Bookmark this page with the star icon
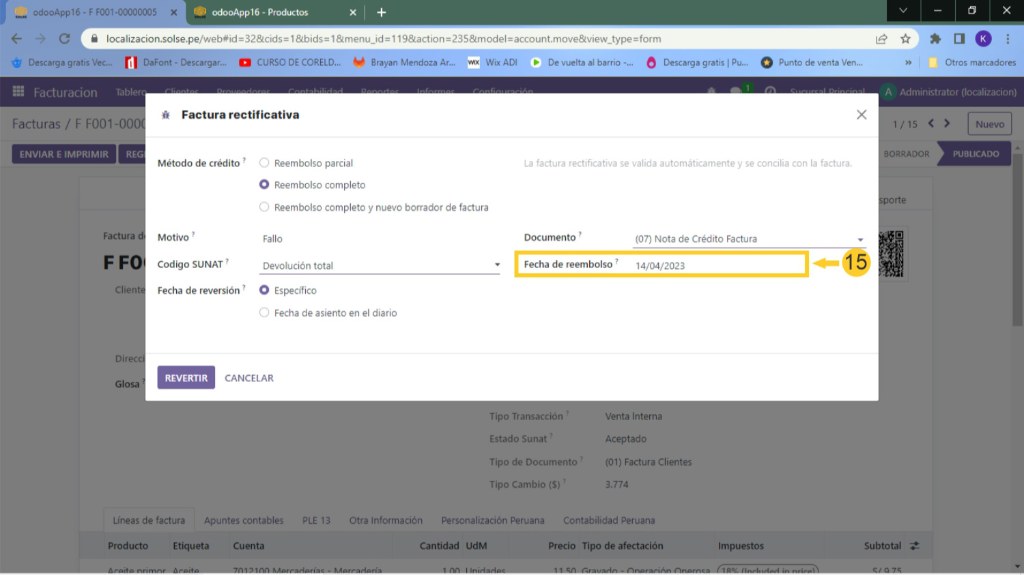This screenshot has height=575, width=1024. click(905, 39)
